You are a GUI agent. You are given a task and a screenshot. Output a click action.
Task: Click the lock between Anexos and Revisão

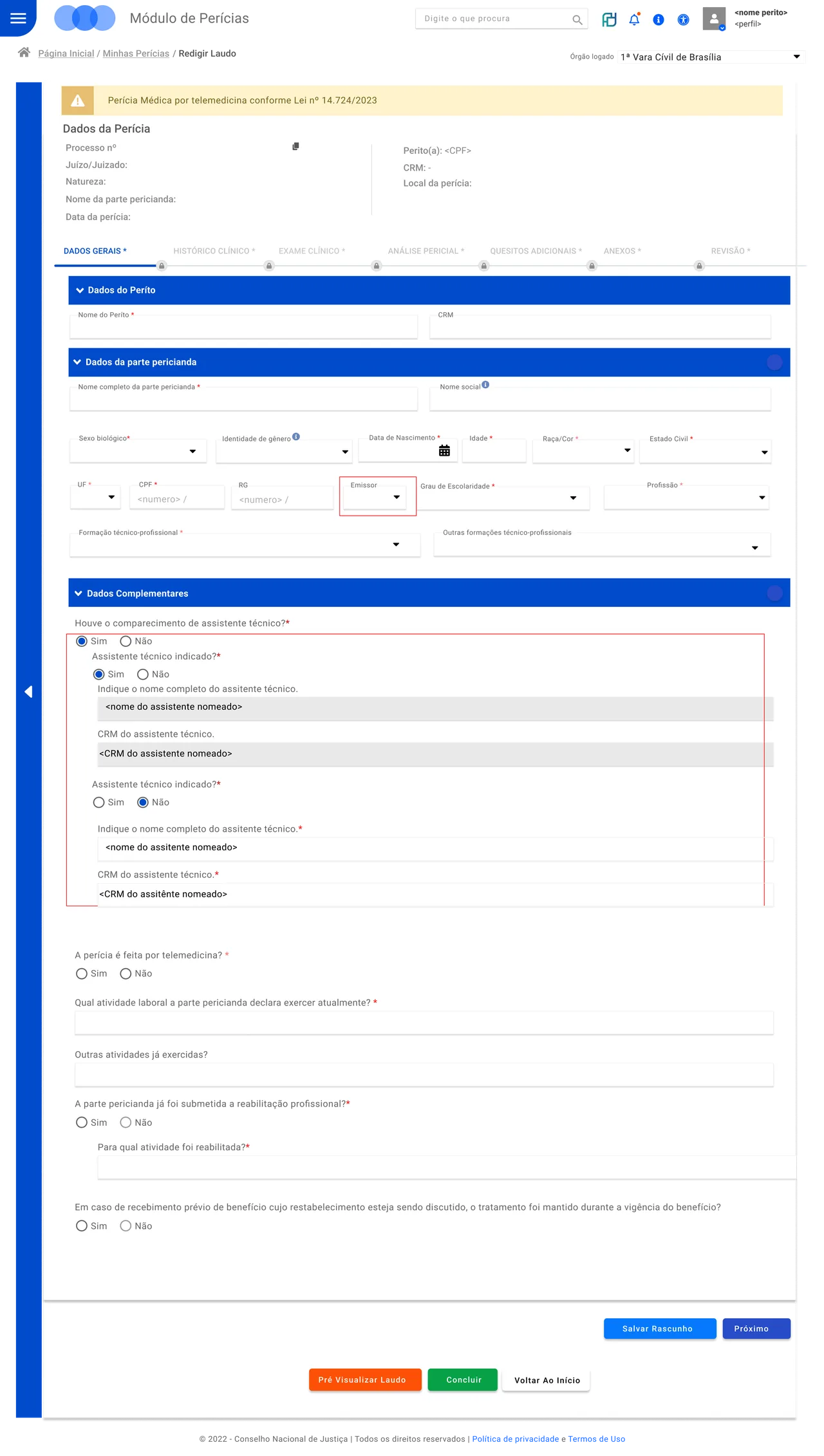tap(699, 266)
